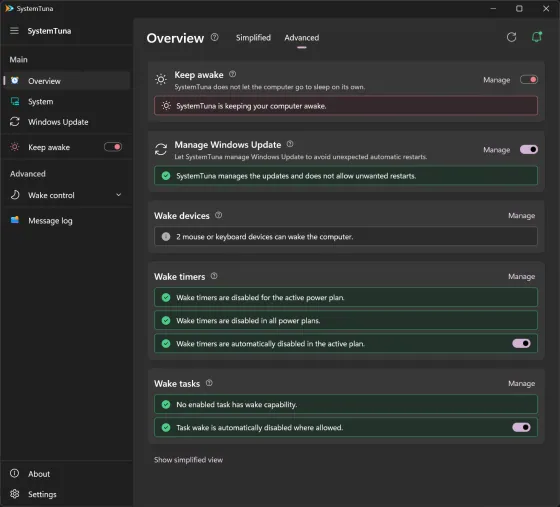Click 'Wake timers are disabled in all power plans'

(346, 320)
